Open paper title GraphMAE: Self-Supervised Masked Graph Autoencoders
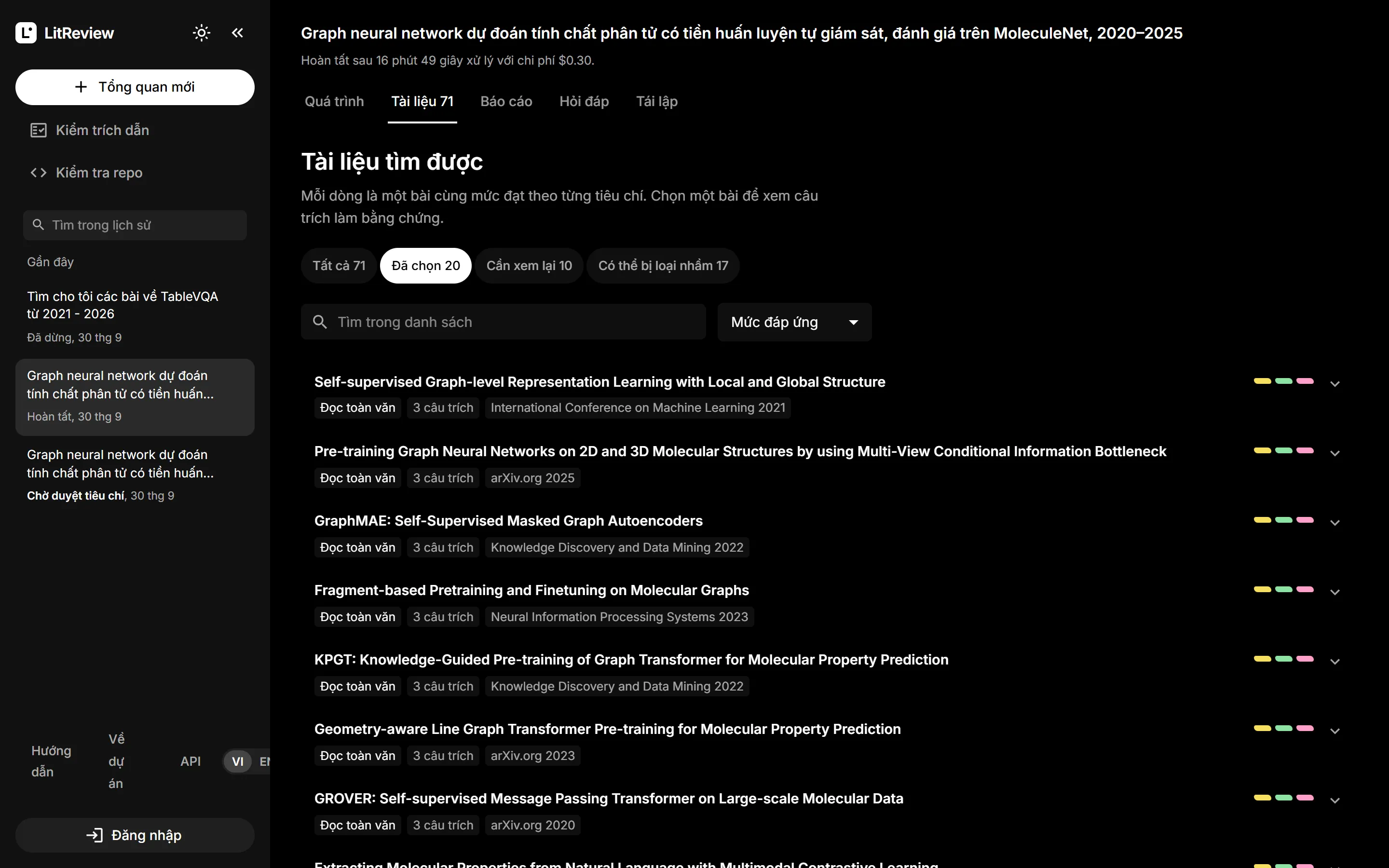 pyautogui.click(x=508, y=521)
